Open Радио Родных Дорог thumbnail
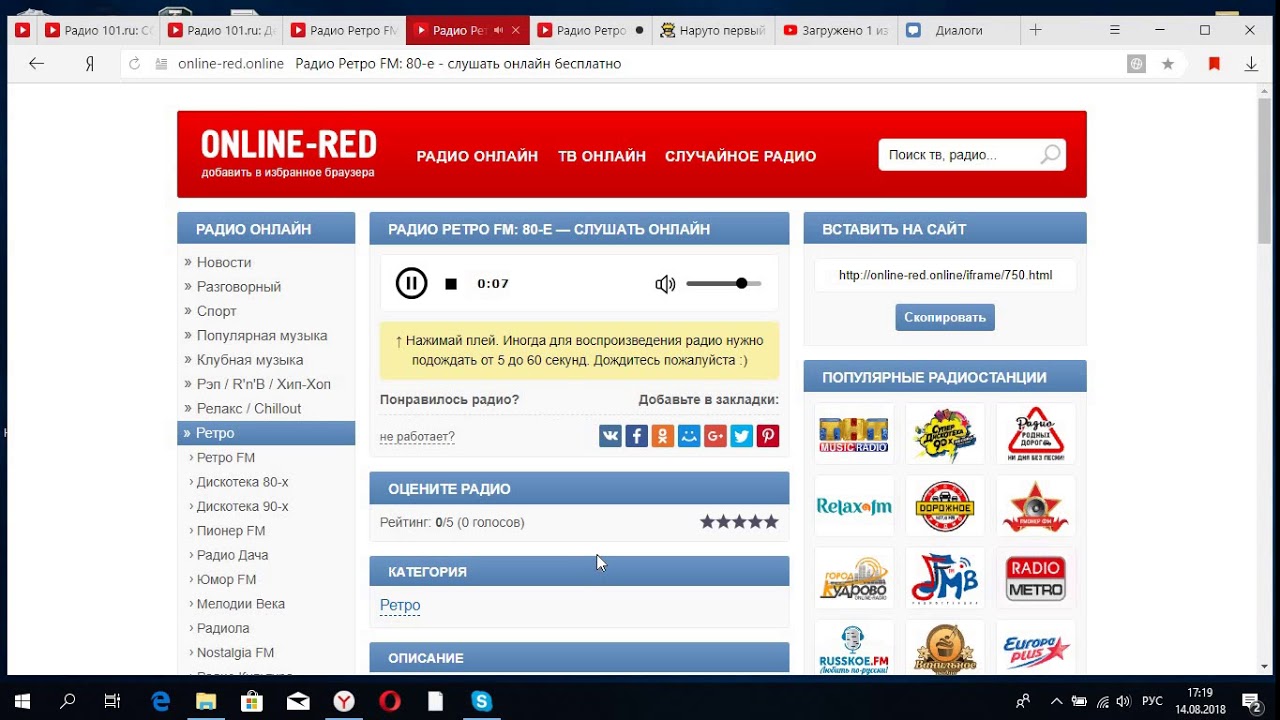Image resolution: width=1280 pixels, height=720 pixels. click(1036, 434)
